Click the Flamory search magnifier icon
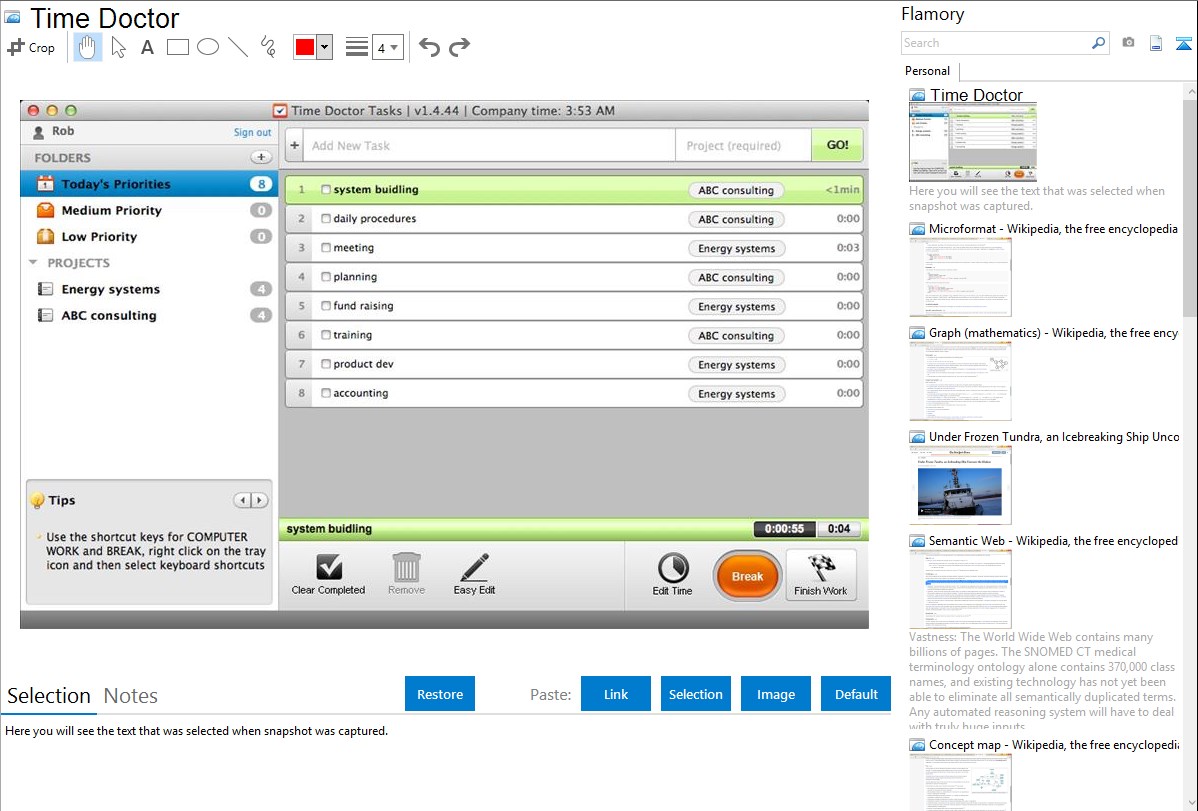Screen dimensions: 1198x811 tap(1098, 43)
